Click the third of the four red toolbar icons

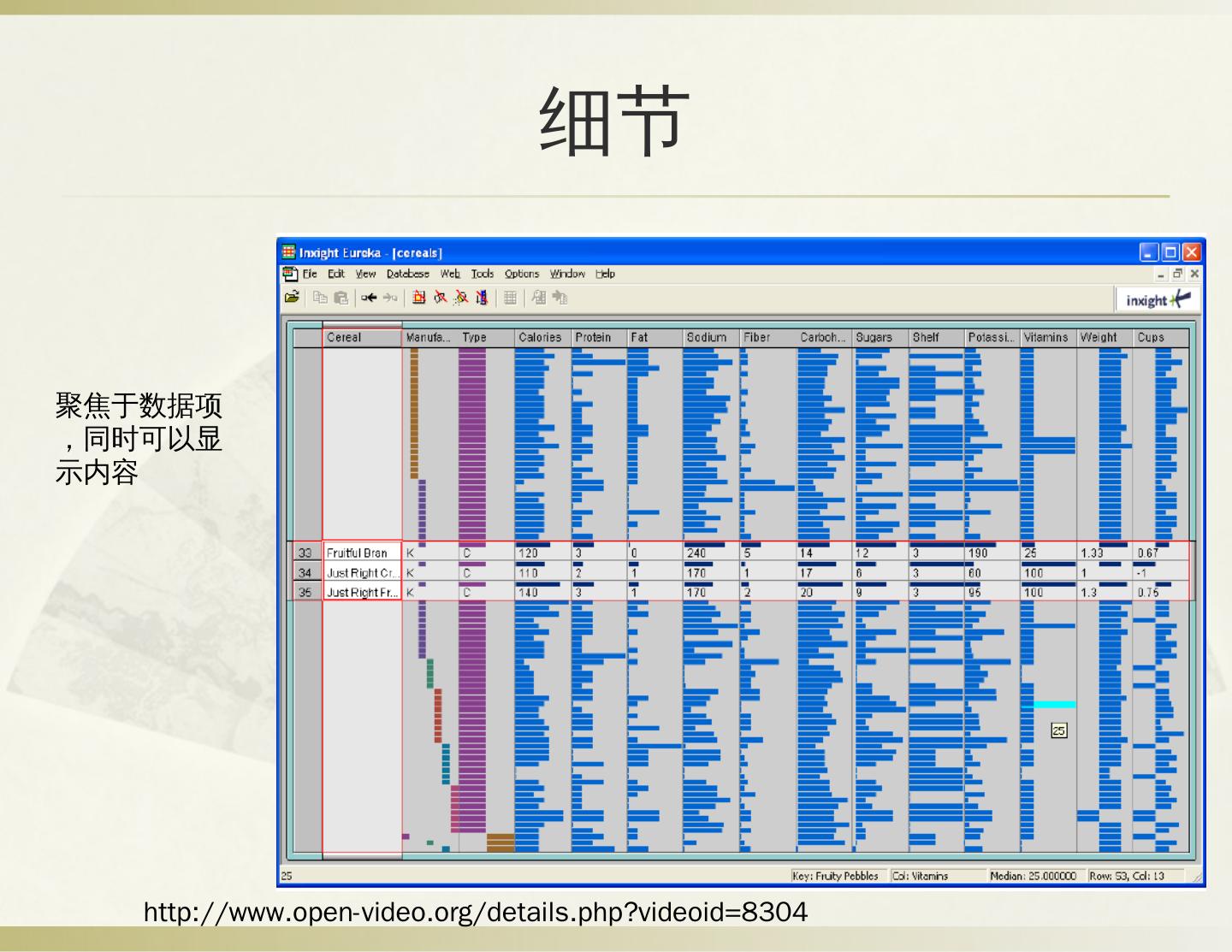pyautogui.click(x=460, y=298)
